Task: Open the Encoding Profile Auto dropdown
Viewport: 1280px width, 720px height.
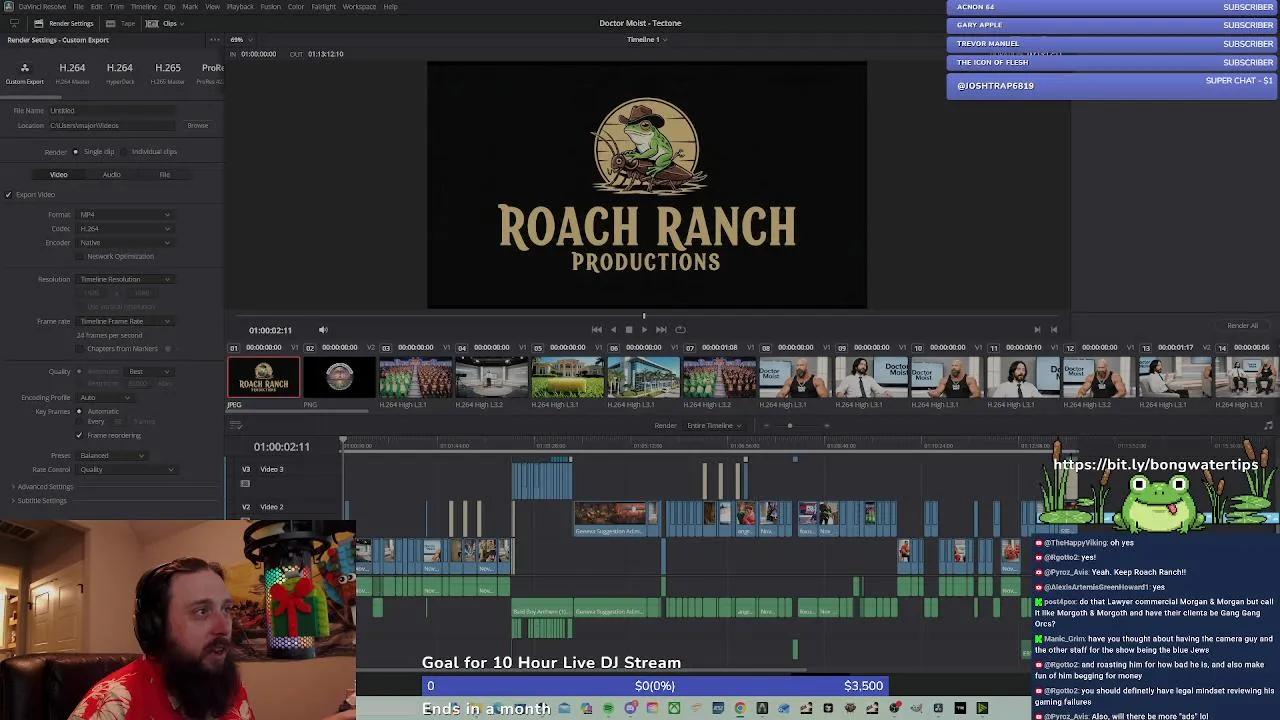Action: pos(105,398)
